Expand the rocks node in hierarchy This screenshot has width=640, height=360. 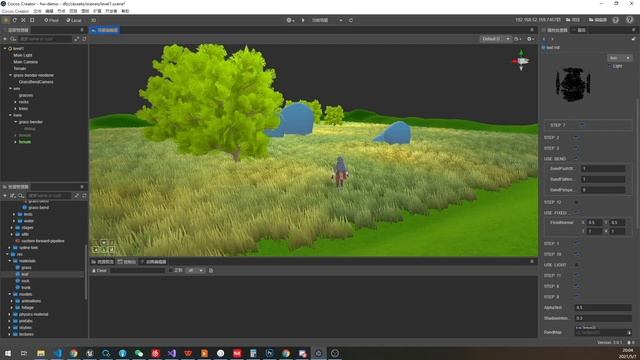click(16, 102)
